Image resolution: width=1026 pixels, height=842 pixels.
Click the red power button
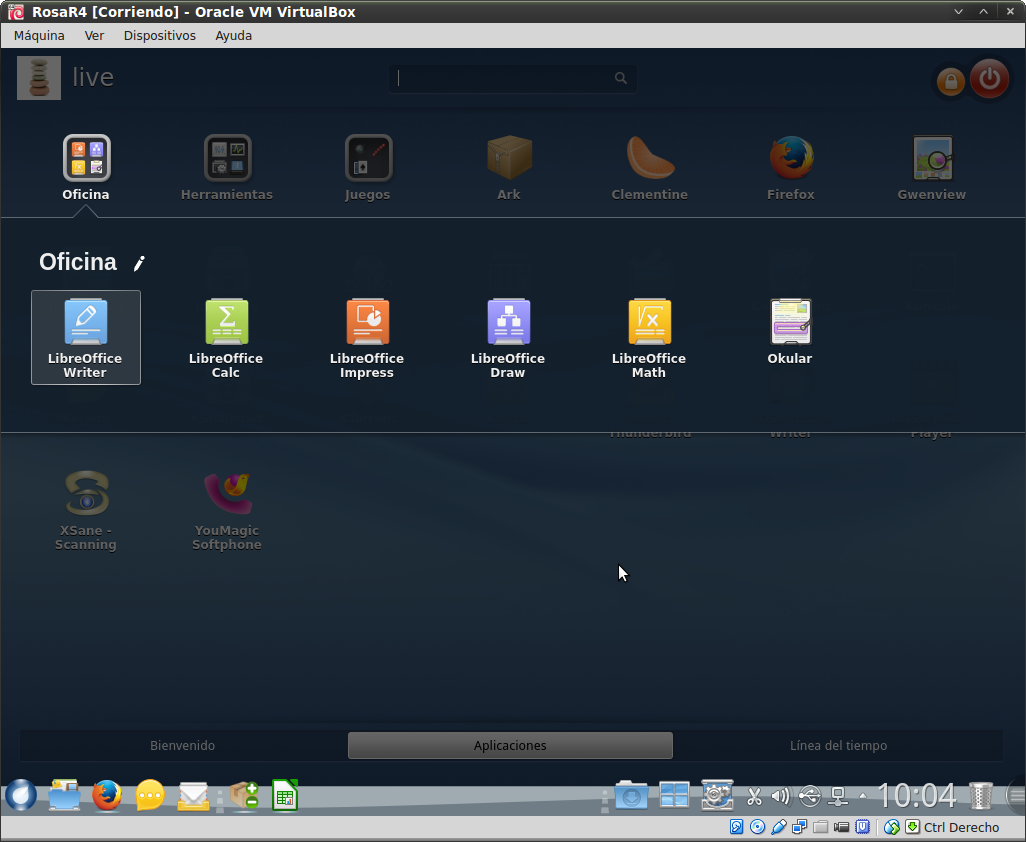pyautogui.click(x=989, y=79)
